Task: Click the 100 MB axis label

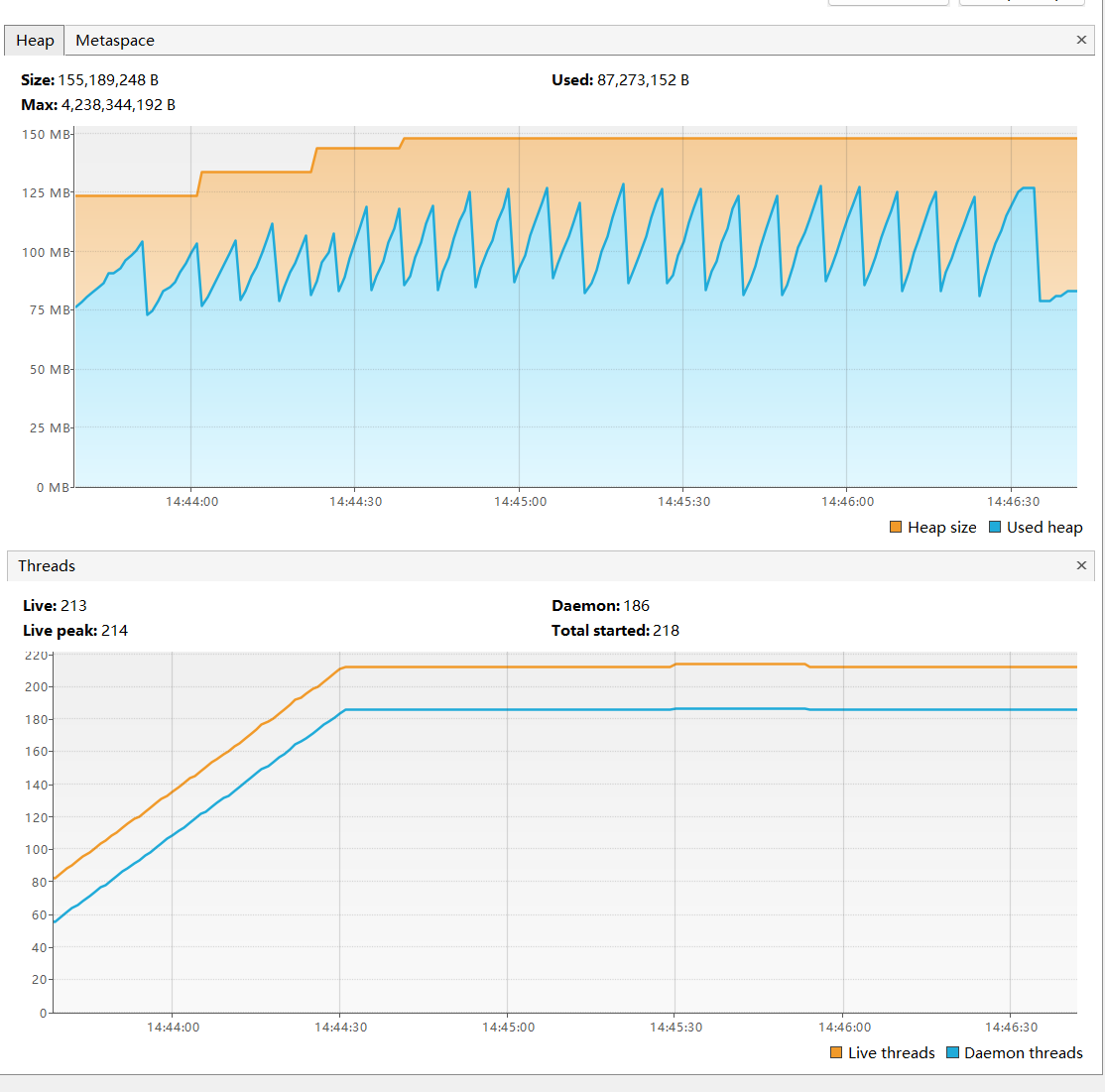Action: point(47,252)
